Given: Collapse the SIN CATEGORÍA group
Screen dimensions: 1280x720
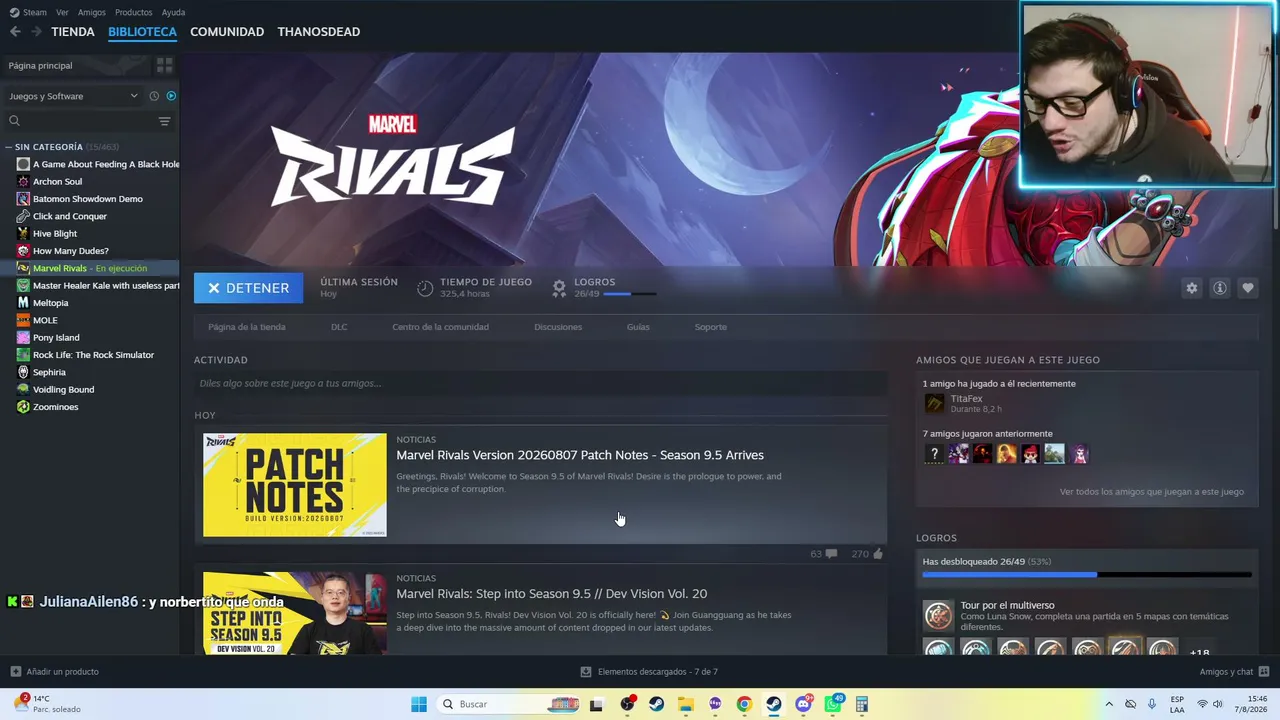Looking at the screenshot, I should 10,147.
